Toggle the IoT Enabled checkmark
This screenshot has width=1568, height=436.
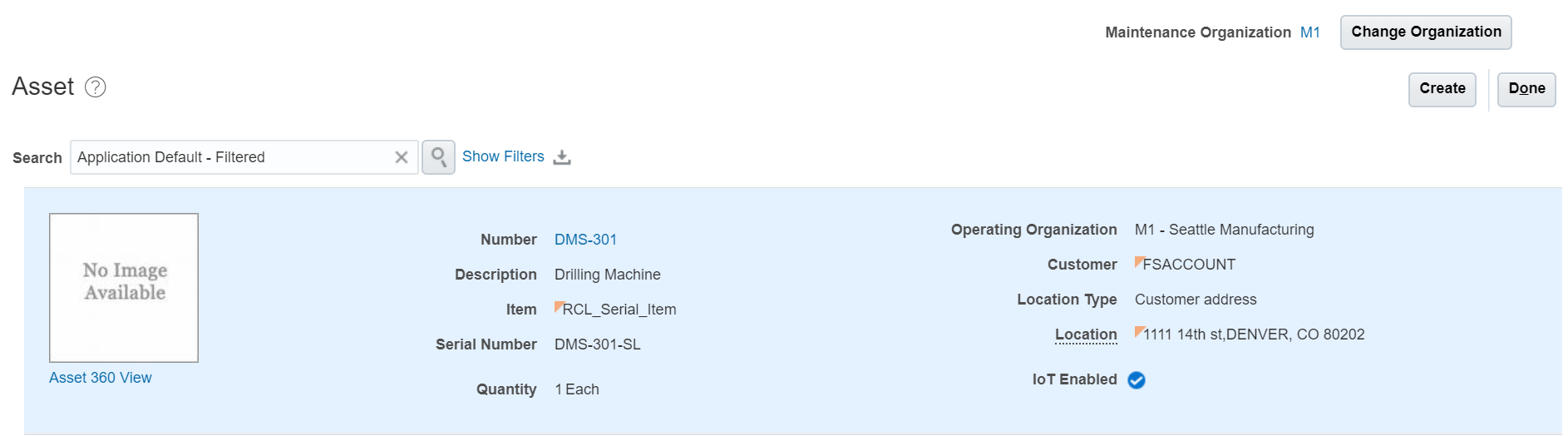1137,380
